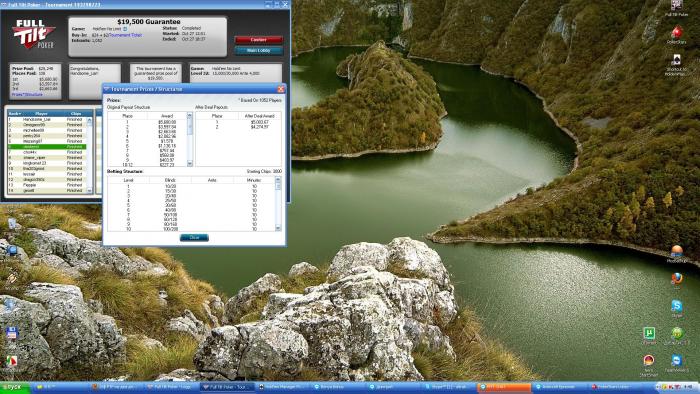The width and height of the screenshot is (700, 394).
Task: Click the up arrow of Betting Structure scrollbar
Action: (278, 179)
